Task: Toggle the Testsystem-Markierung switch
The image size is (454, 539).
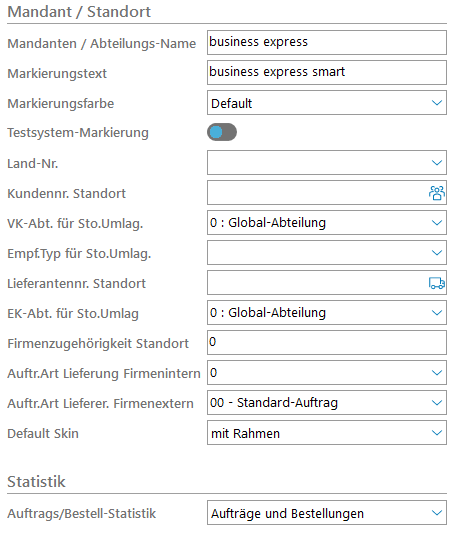Action: [222, 132]
